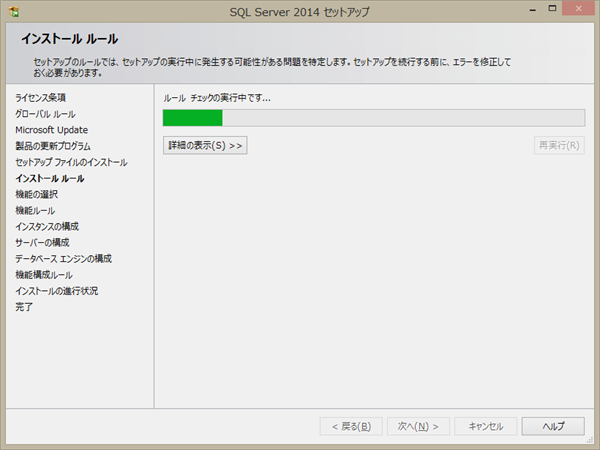This screenshot has height=450, width=600.
Task: Select the Microsoft Update step
Action: (x=52, y=130)
